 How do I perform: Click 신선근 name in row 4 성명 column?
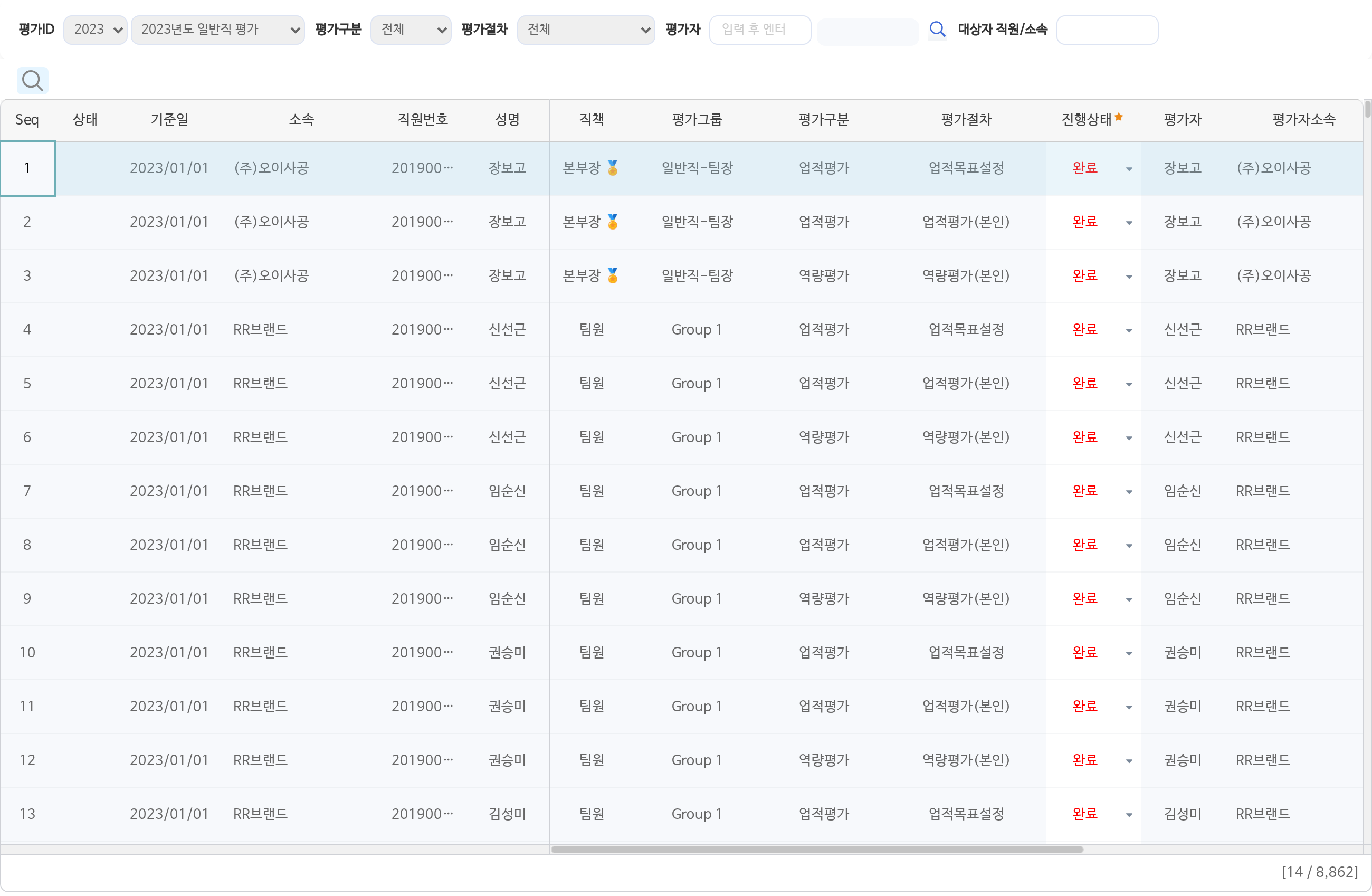tap(507, 329)
